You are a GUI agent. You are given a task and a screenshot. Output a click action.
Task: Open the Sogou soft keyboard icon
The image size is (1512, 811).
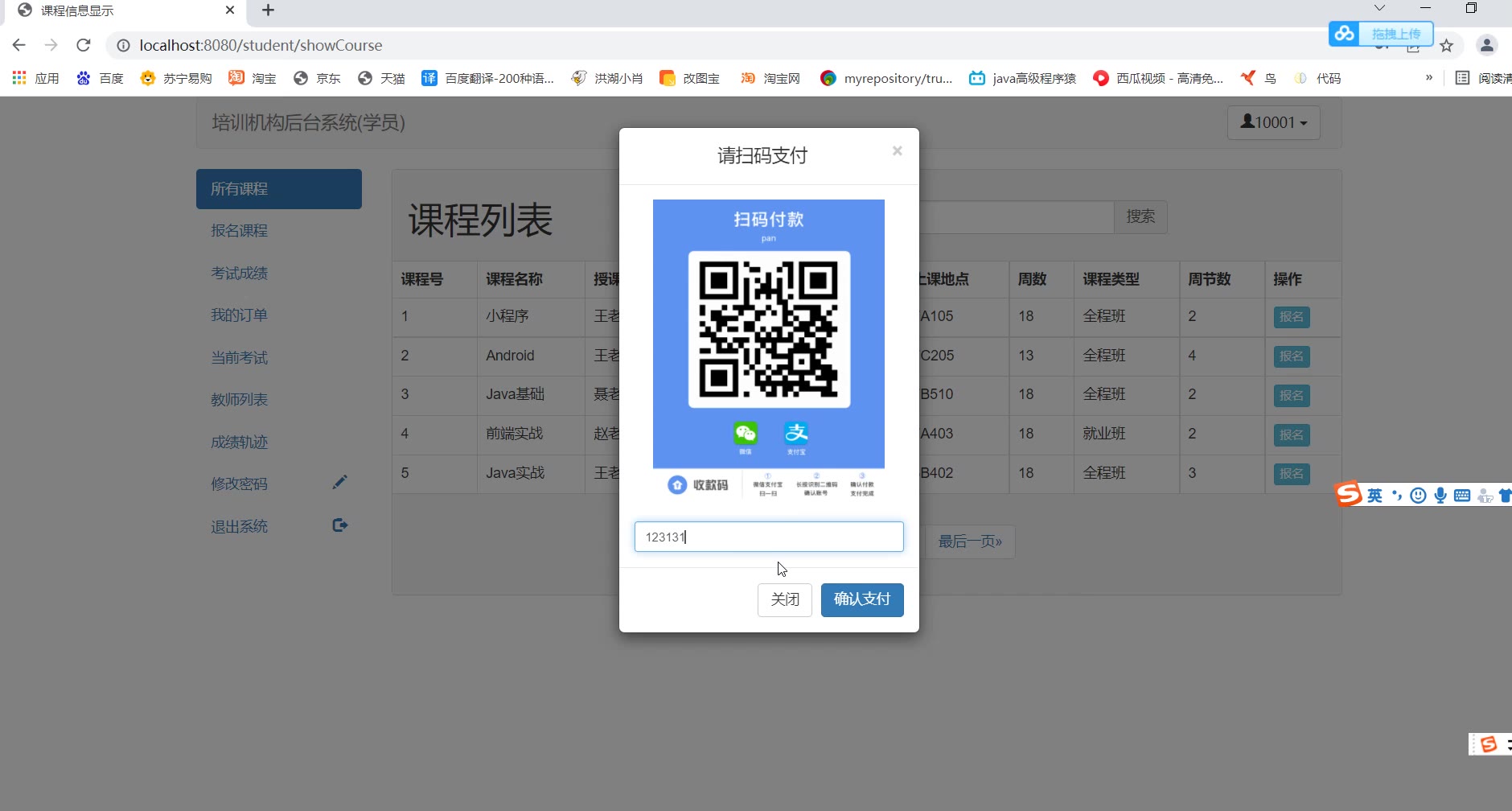[x=1462, y=496]
